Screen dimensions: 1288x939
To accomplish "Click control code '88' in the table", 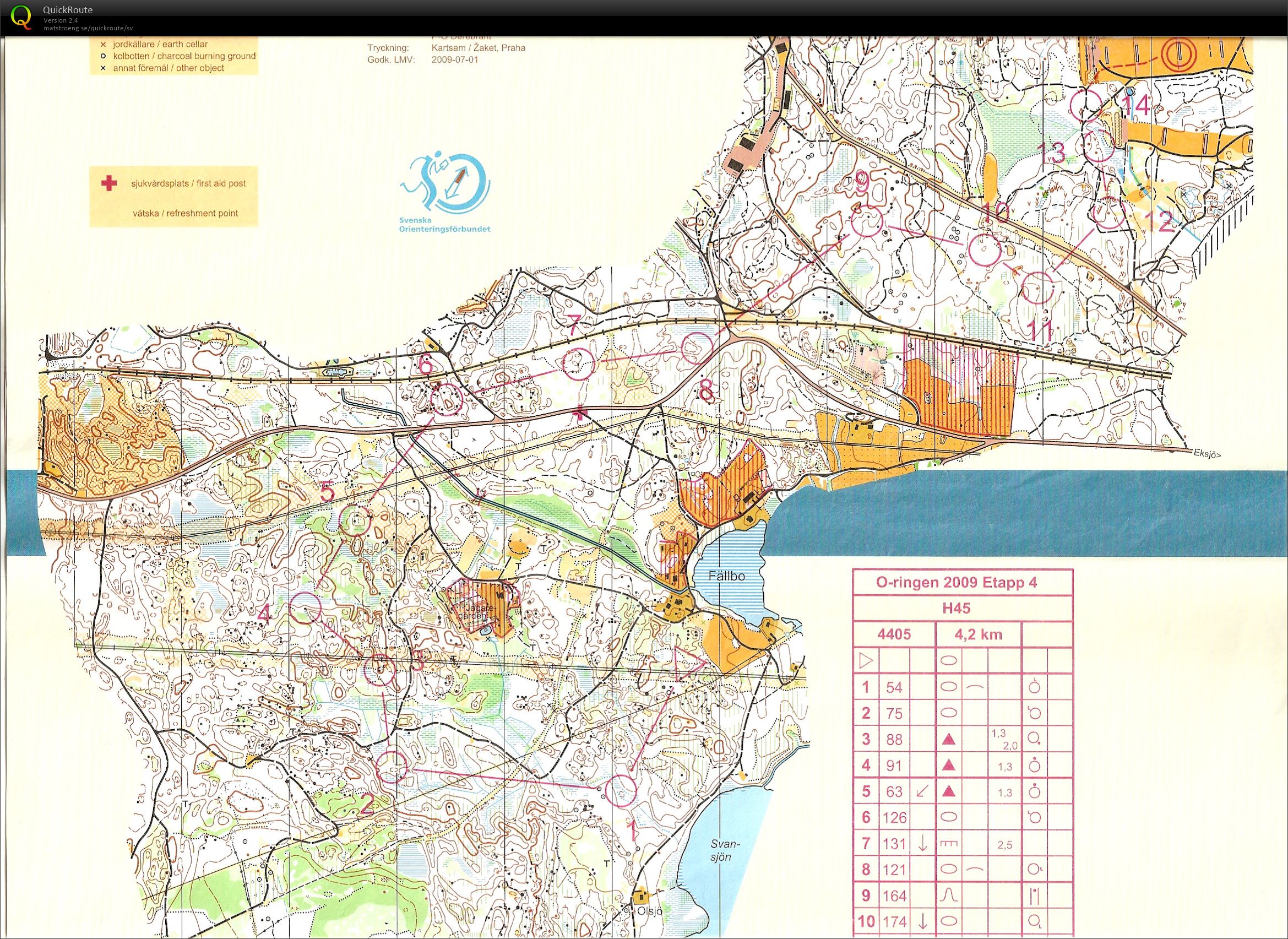I will pos(894,740).
